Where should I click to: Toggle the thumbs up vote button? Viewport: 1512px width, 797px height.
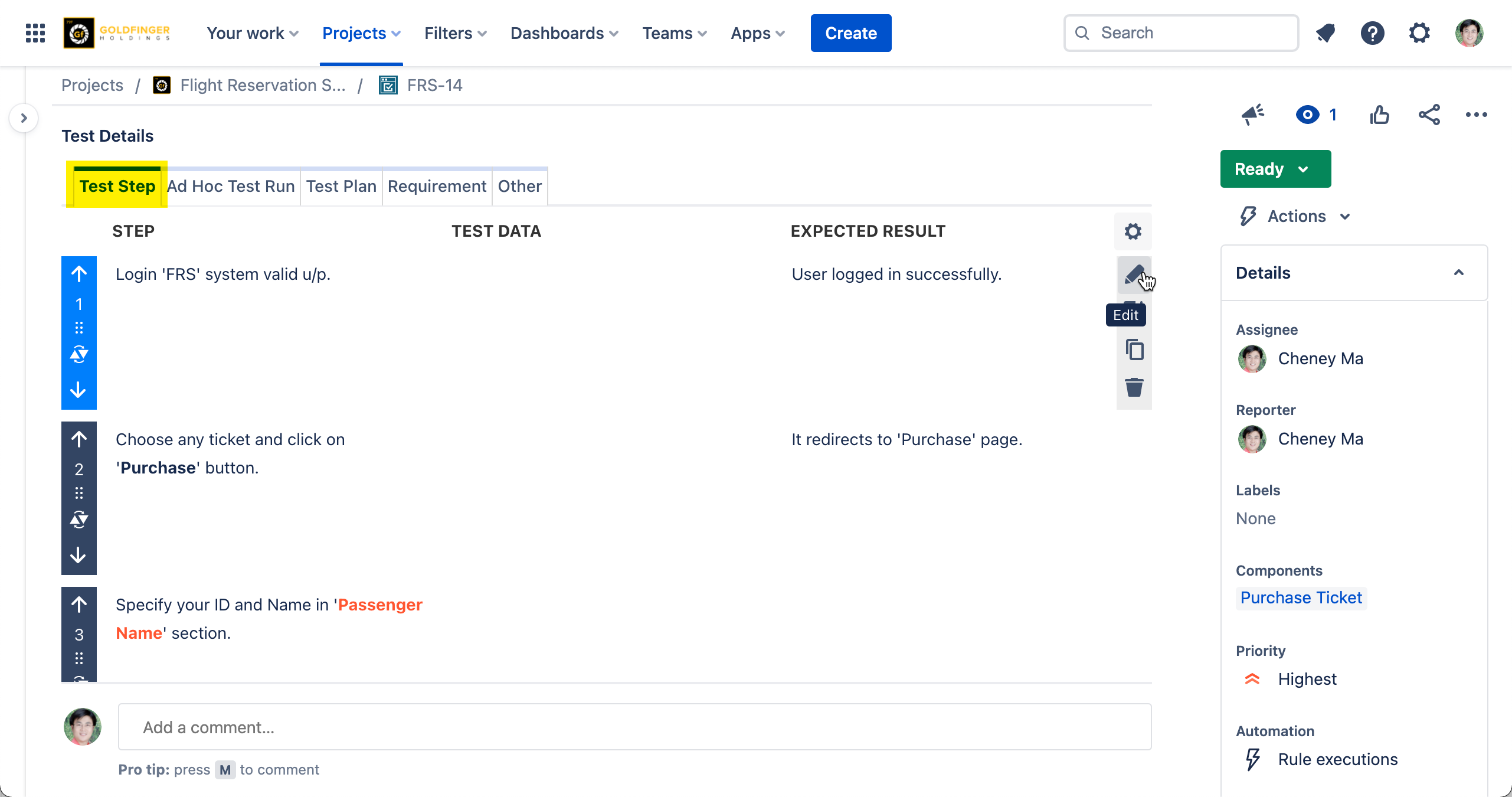pyautogui.click(x=1379, y=115)
